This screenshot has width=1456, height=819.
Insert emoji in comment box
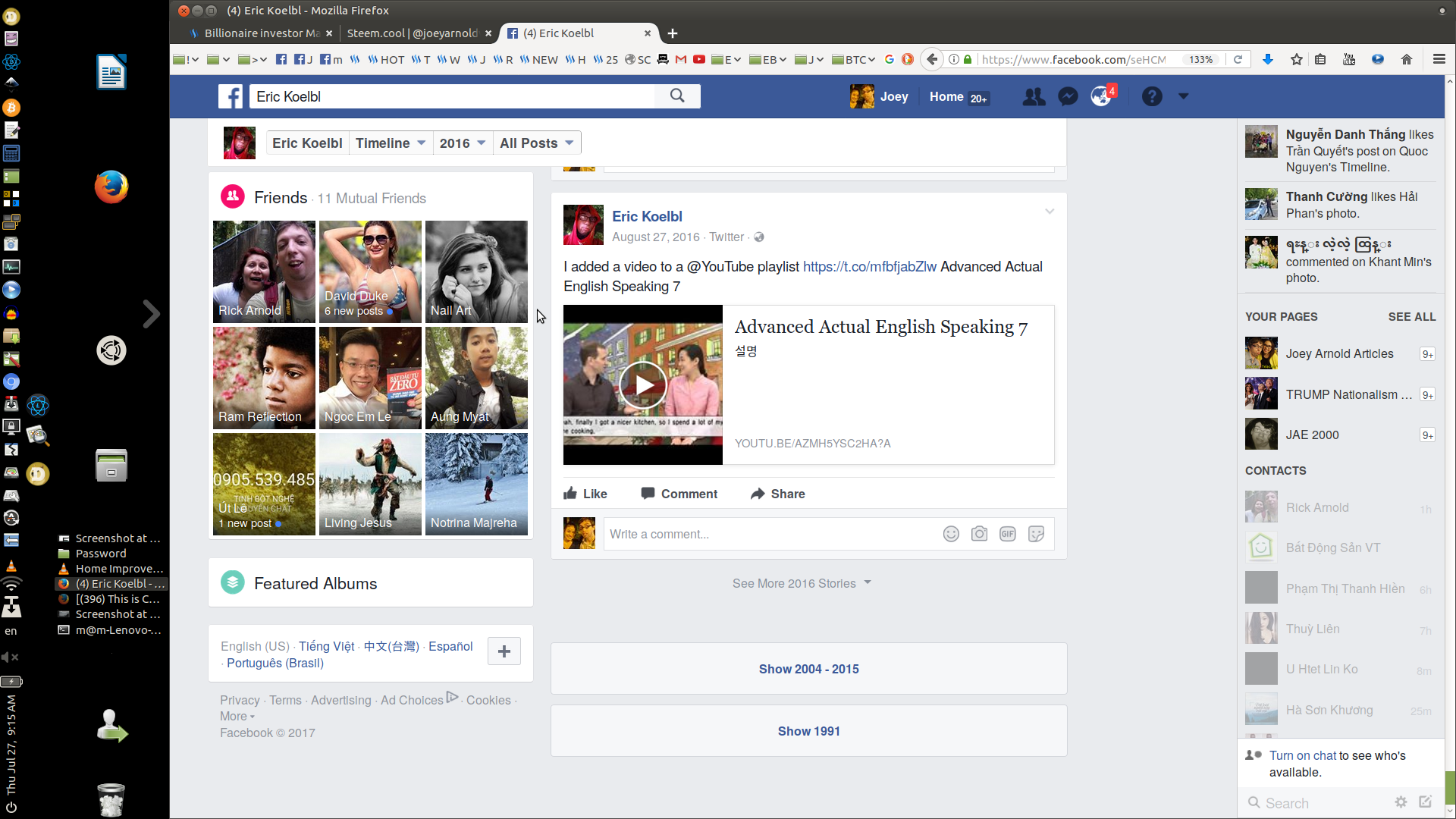pos(951,534)
